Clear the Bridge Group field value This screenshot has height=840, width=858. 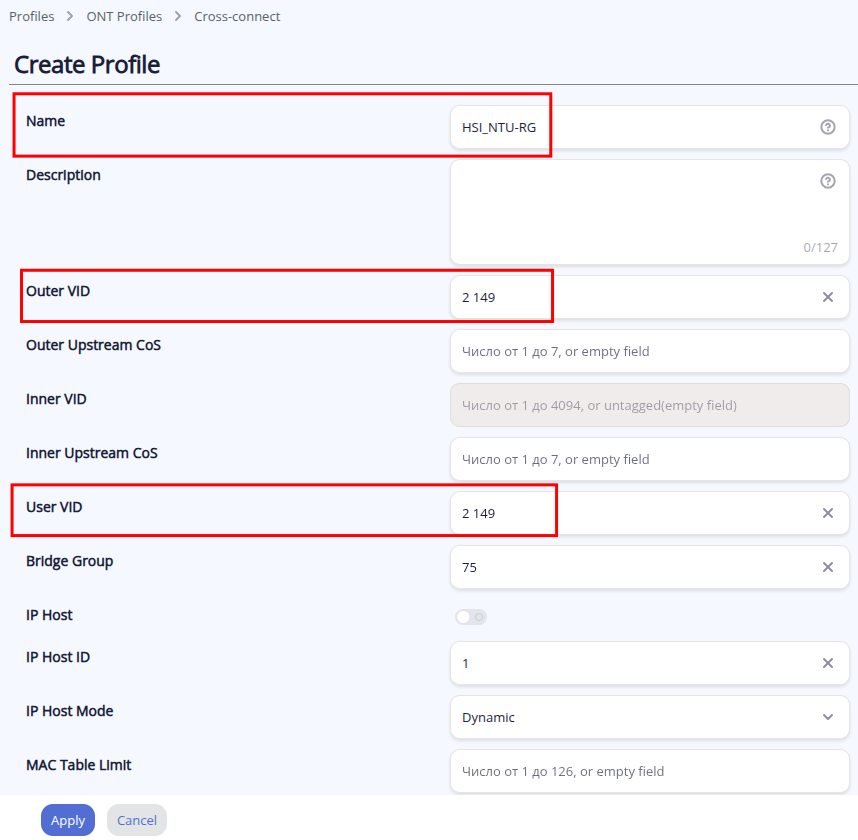[827, 567]
